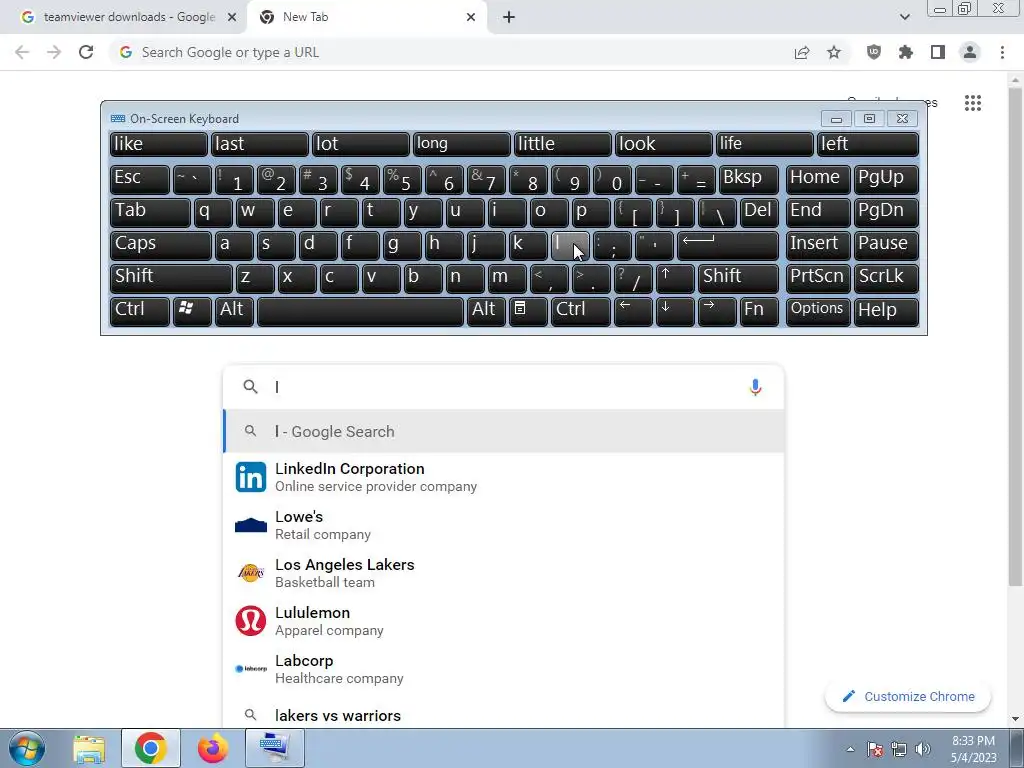Select the LinkedIn Corporation suggestion
The image size is (1024, 768).
(504, 477)
